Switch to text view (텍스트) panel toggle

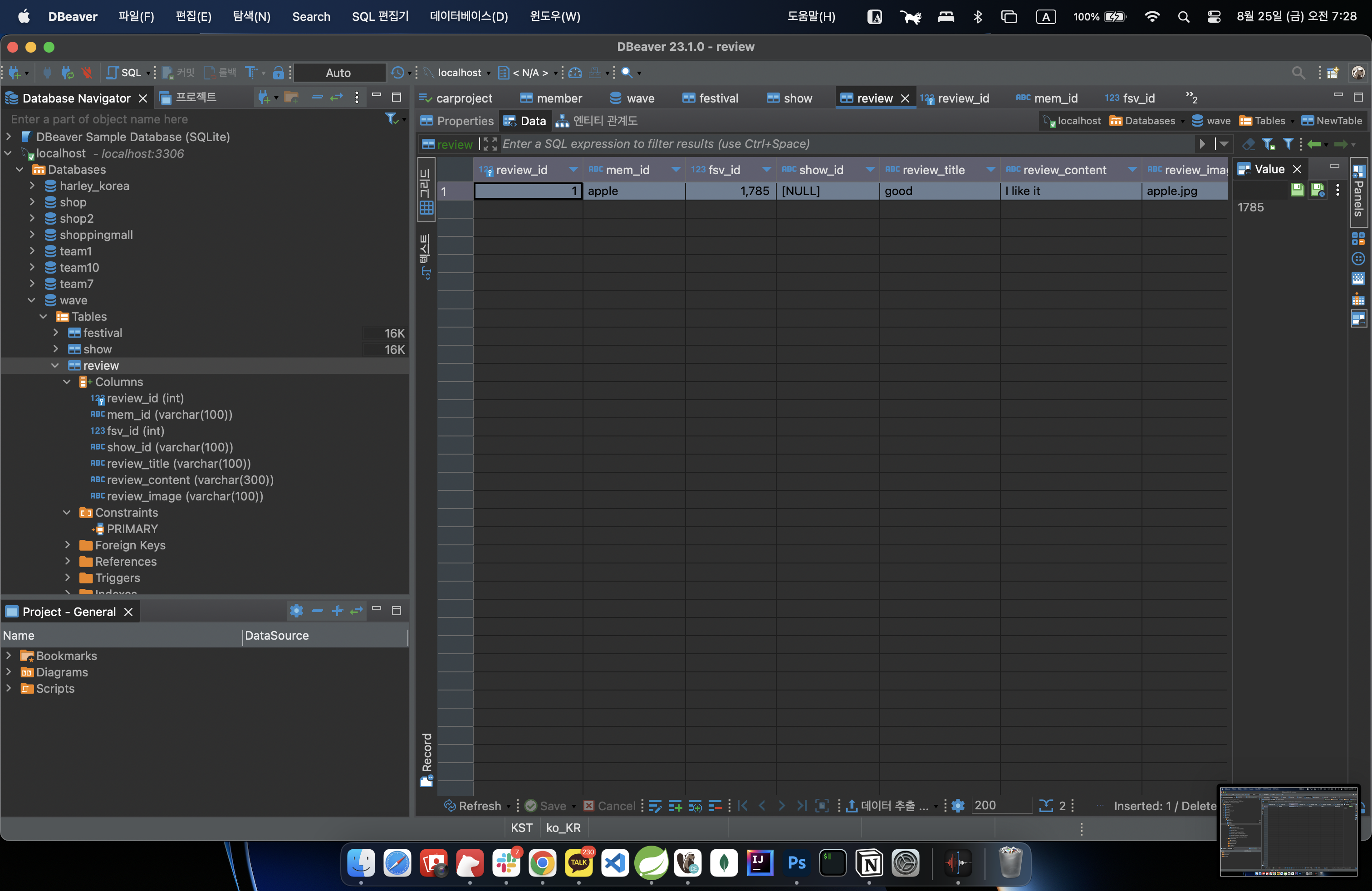[x=426, y=256]
